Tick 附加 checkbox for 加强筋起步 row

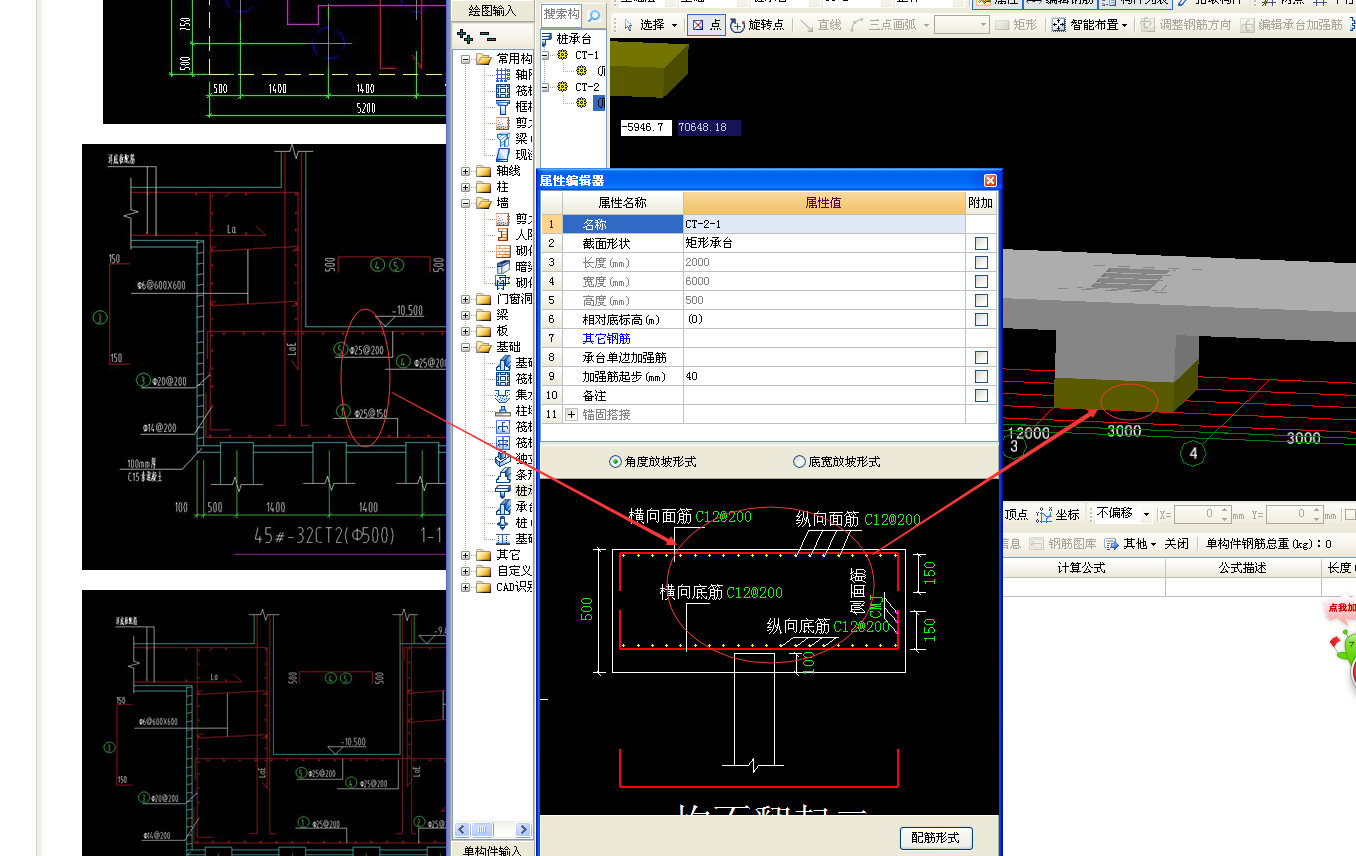click(x=981, y=376)
